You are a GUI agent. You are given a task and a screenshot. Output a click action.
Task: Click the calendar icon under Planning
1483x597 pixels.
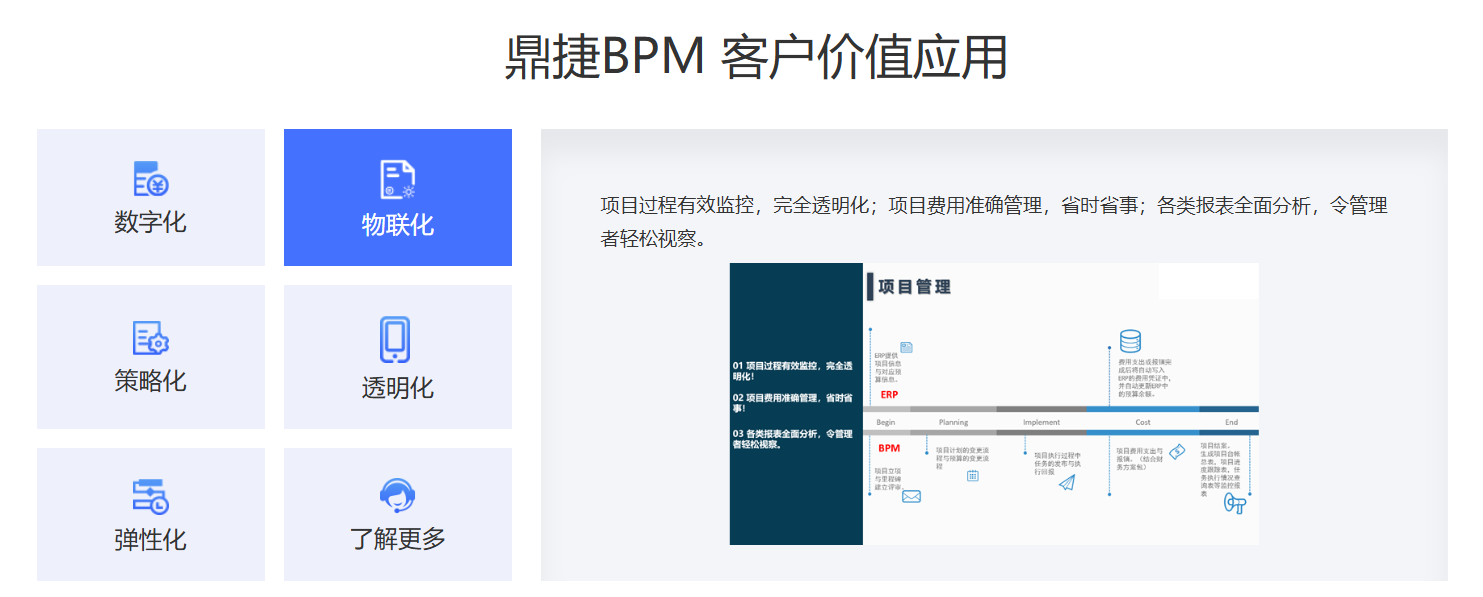[972, 476]
